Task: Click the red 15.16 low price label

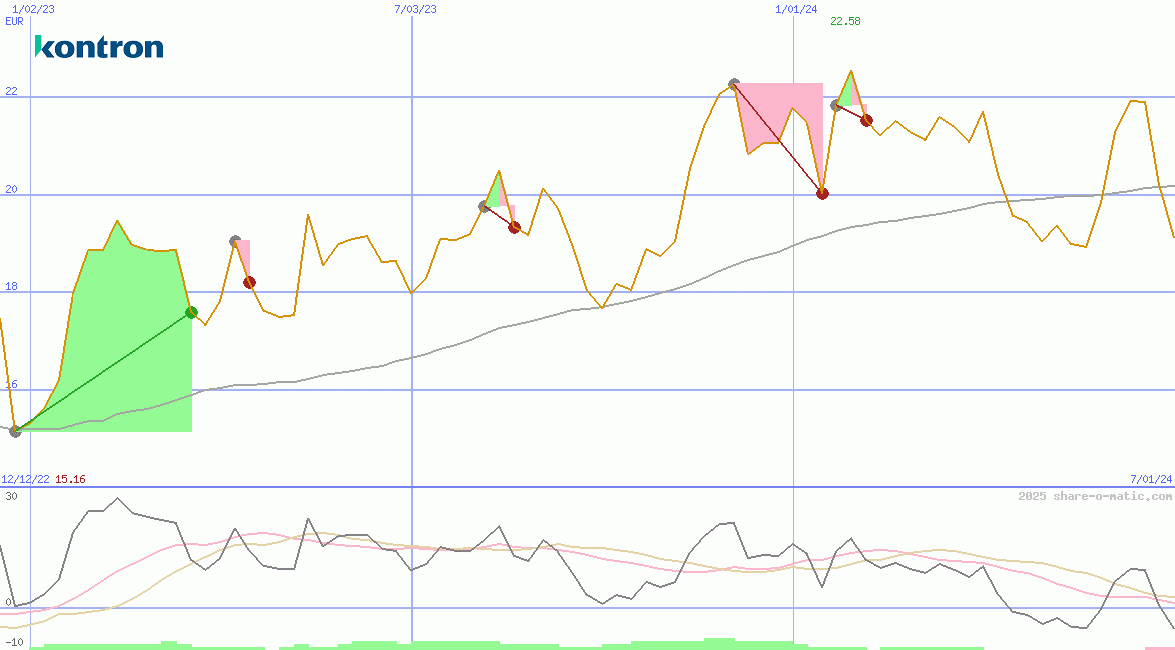Action: coord(70,479)
